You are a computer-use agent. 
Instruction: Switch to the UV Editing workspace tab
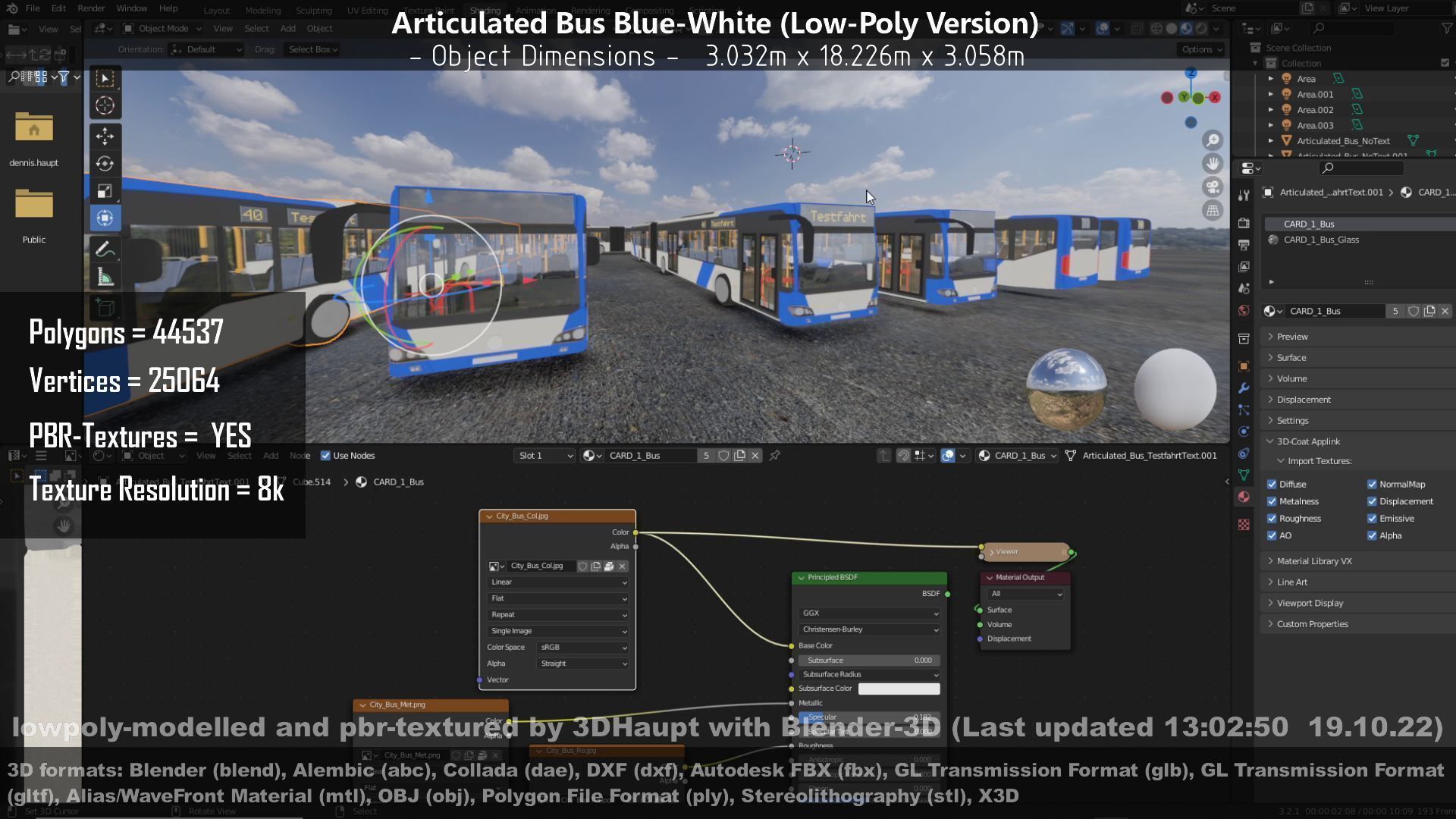click(x=367, y=11)
